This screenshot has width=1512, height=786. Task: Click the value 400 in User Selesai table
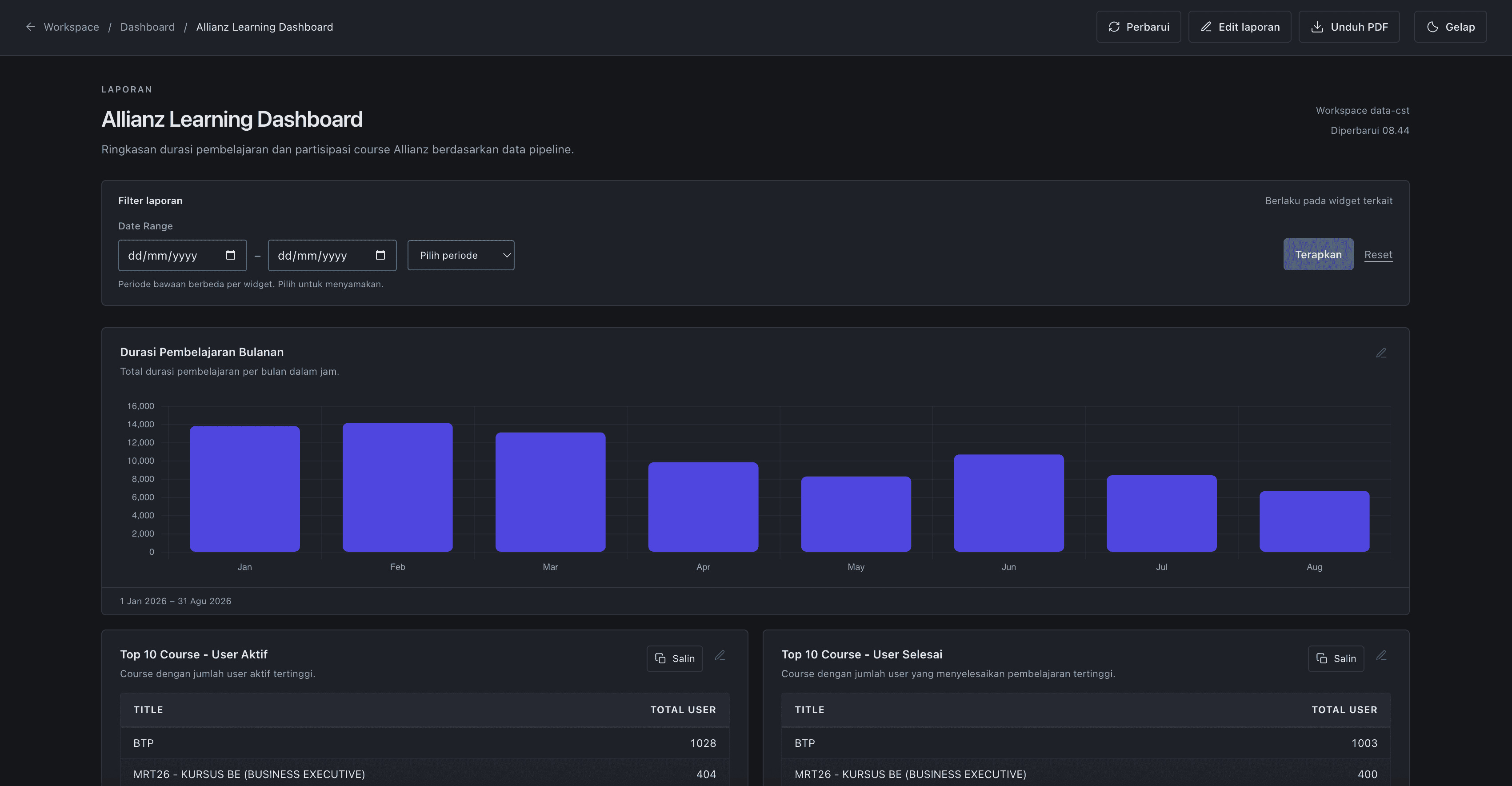1367,774
